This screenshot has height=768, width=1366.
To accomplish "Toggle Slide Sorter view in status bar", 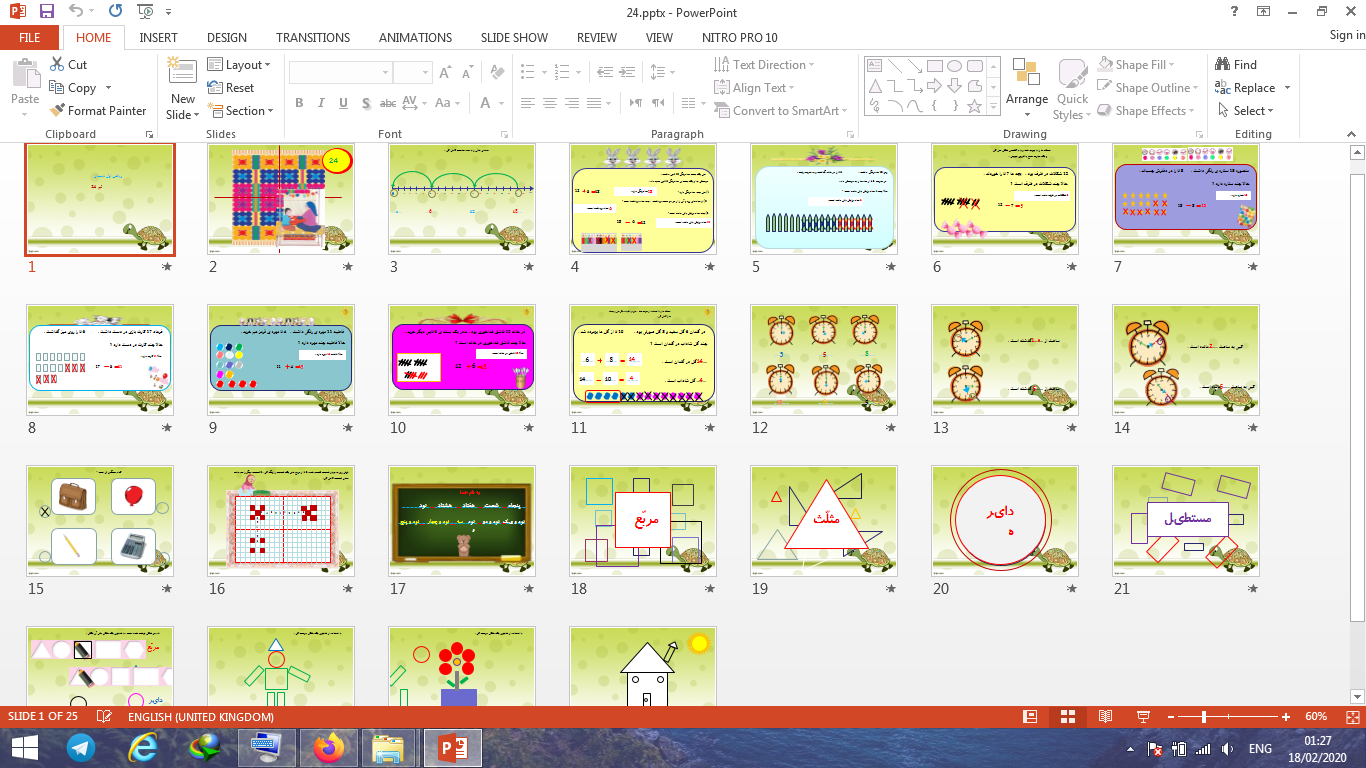I will click(x=1068, y=717).
